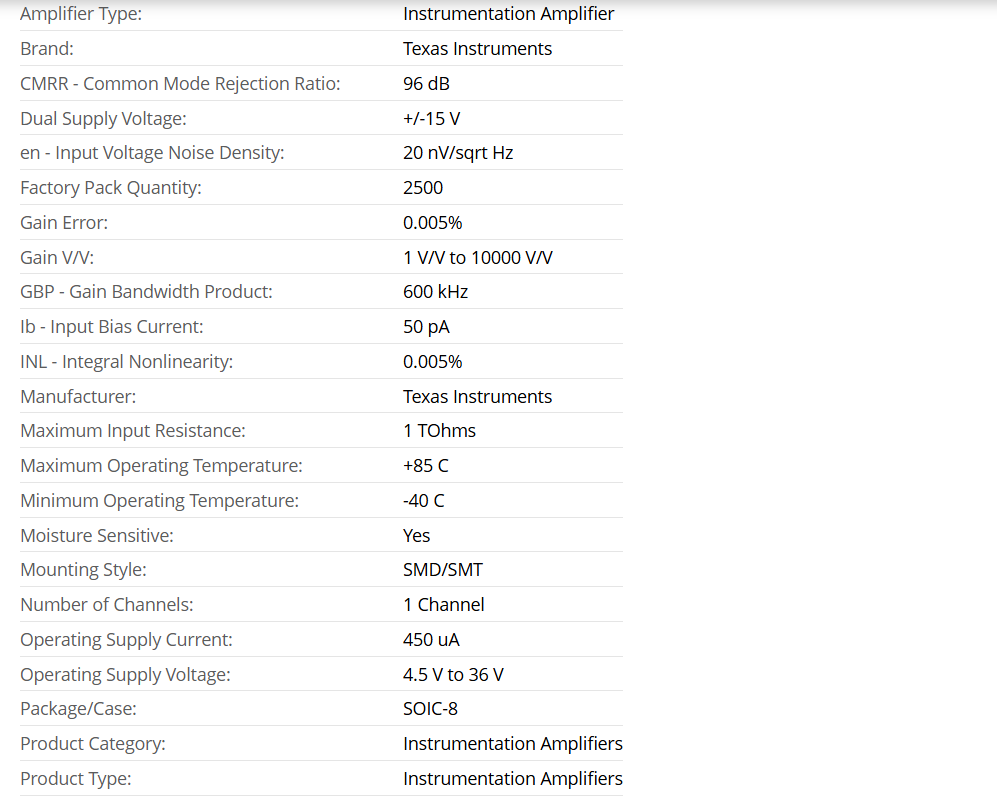Select the Factory Pack Quantity value 2500
997x802 pixels.
pyautogui.click(x=423, y=188)
